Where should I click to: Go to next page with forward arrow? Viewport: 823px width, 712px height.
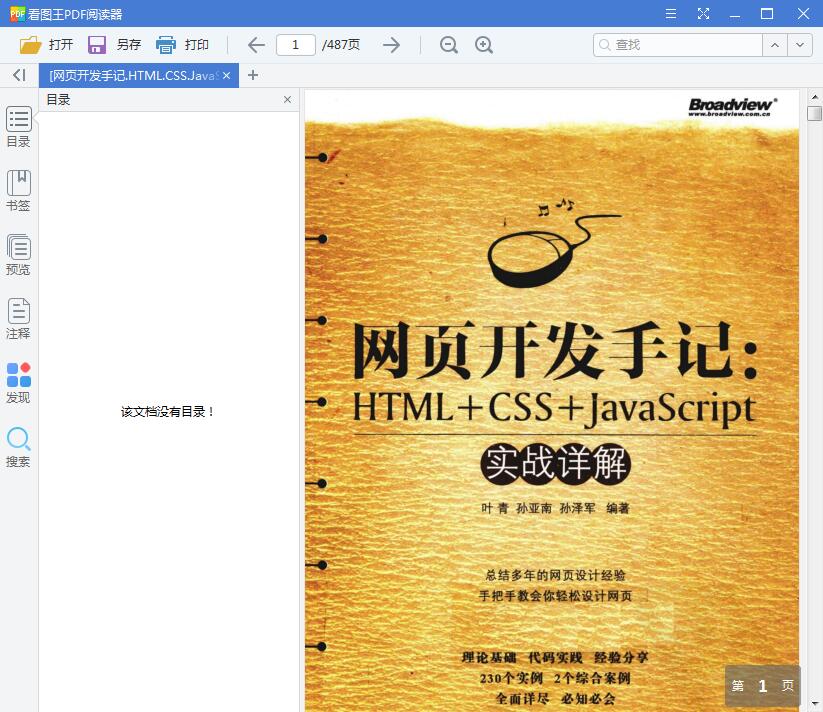click(391, 44)
